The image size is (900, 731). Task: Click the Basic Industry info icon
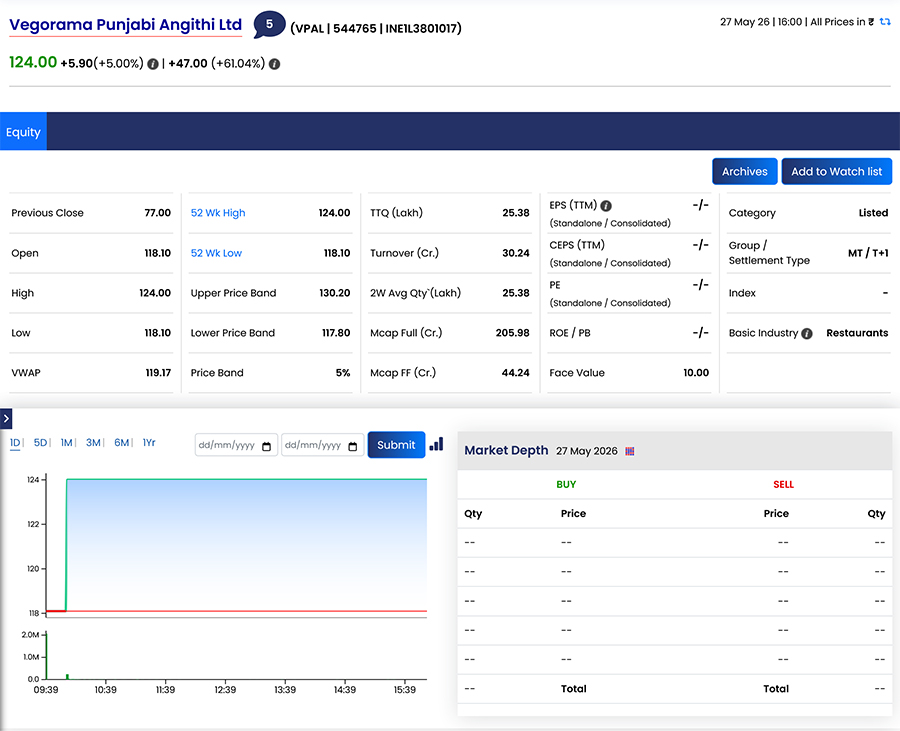coord(806,333)
